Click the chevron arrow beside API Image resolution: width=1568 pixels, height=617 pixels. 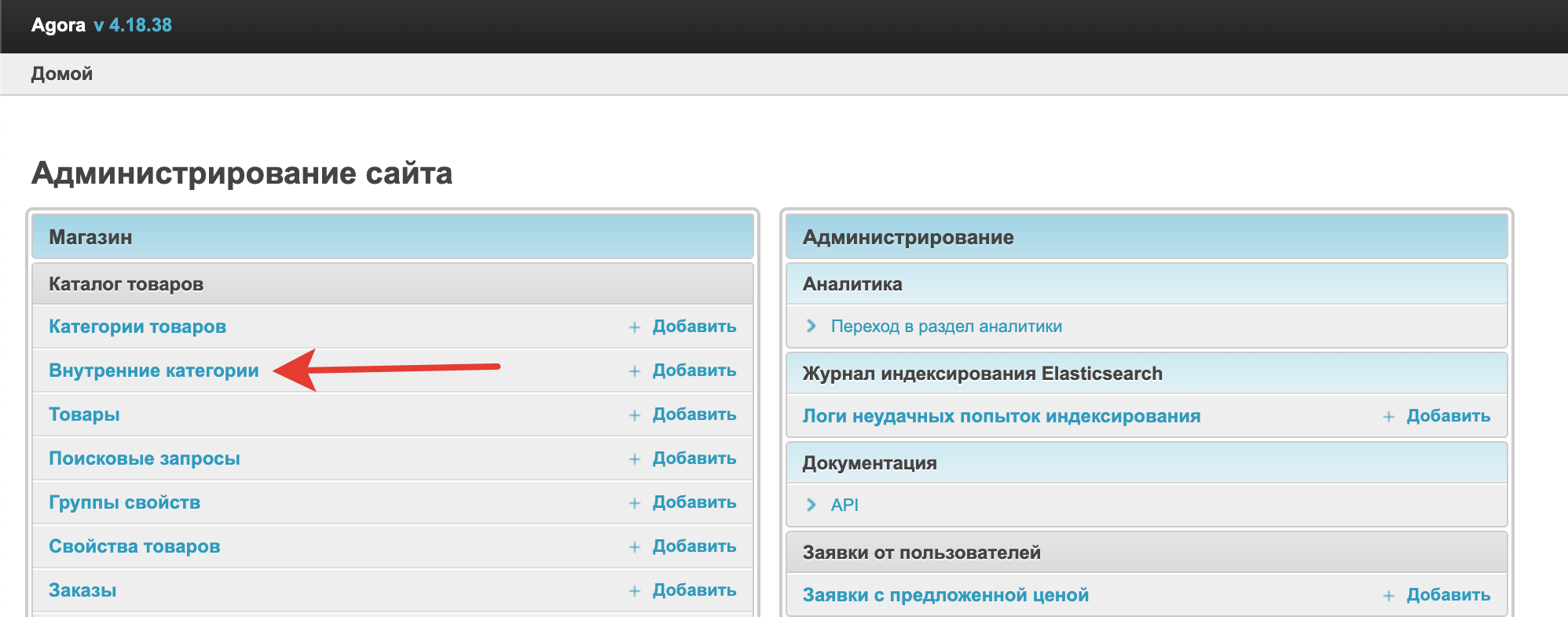click(811, 505)
